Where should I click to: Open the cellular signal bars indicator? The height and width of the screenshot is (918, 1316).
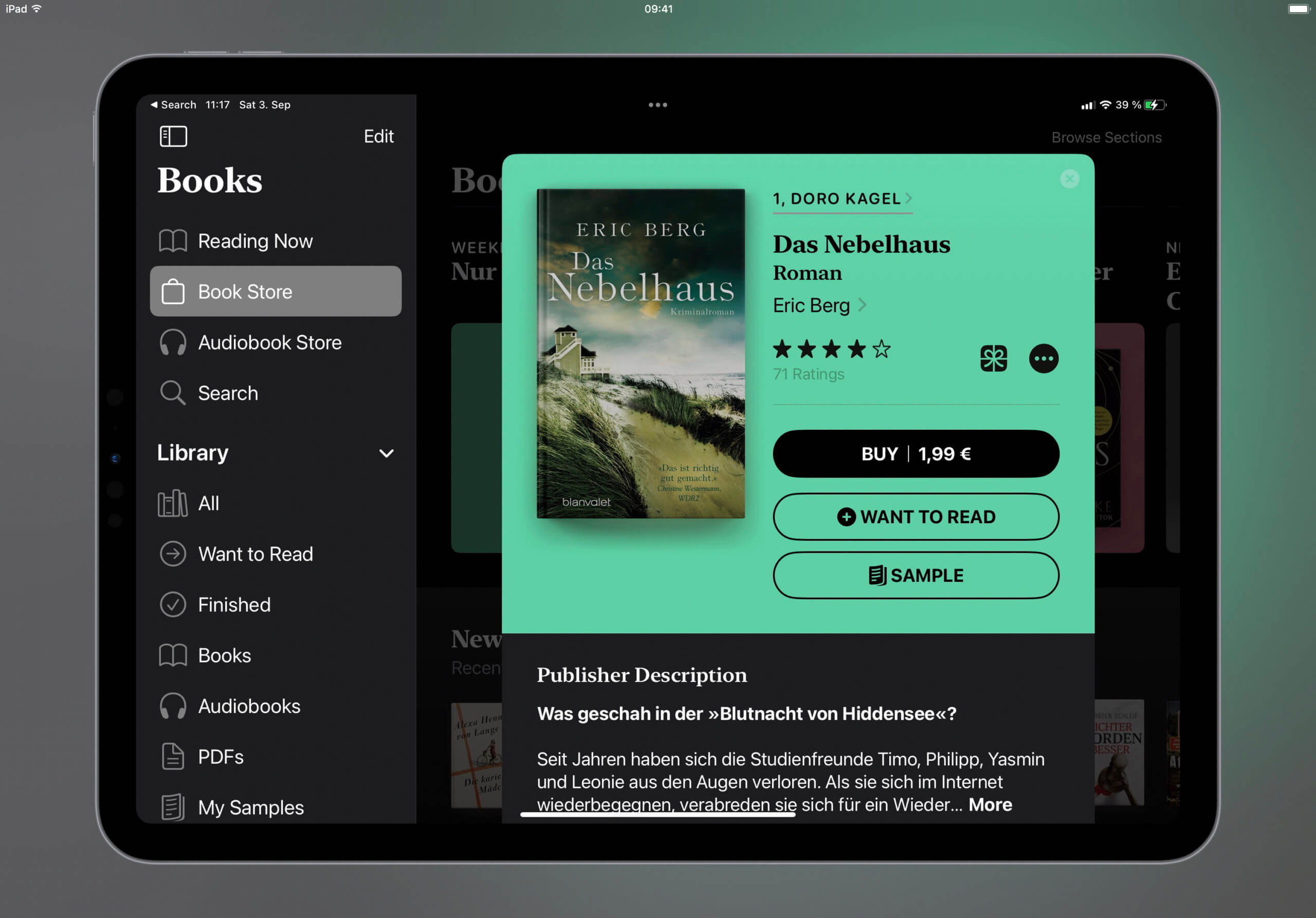[1087, 105]
